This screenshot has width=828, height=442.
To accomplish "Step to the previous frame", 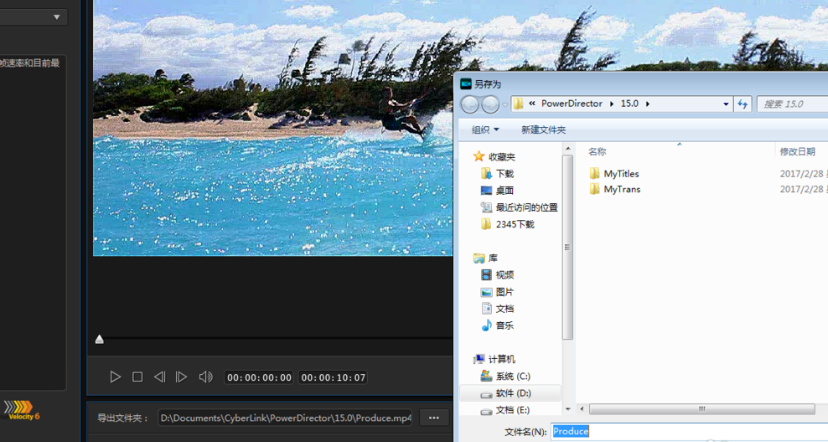I will coord(159,377).
